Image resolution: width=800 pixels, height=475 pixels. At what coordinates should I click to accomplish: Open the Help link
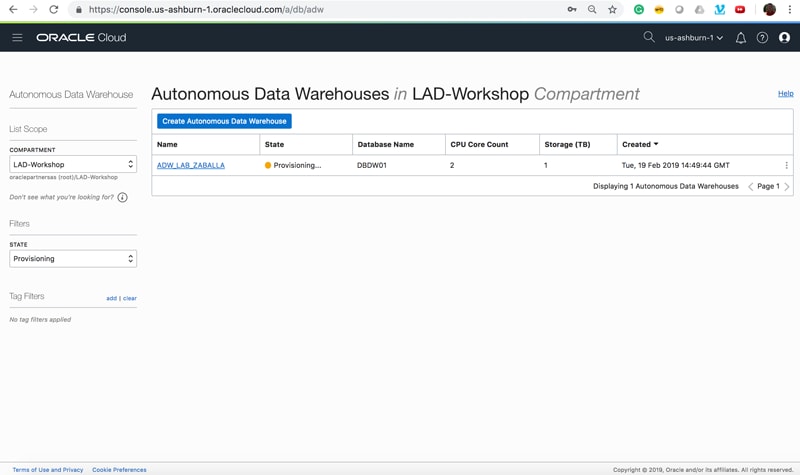[785, 93]
